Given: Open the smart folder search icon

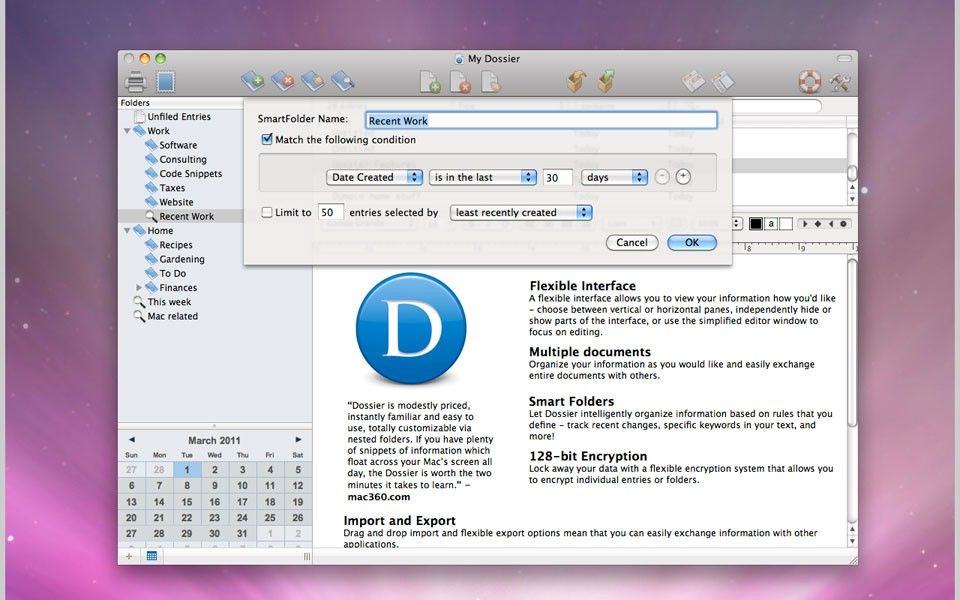Looking at the screenshot, I should 343,81.
